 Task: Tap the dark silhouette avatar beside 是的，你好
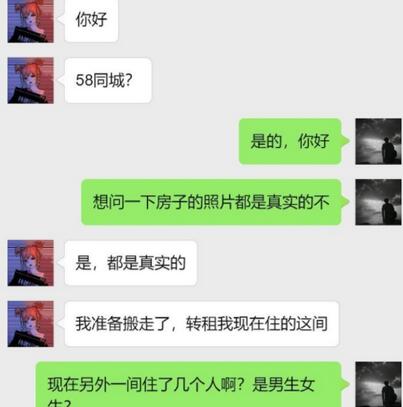(378, 141)
